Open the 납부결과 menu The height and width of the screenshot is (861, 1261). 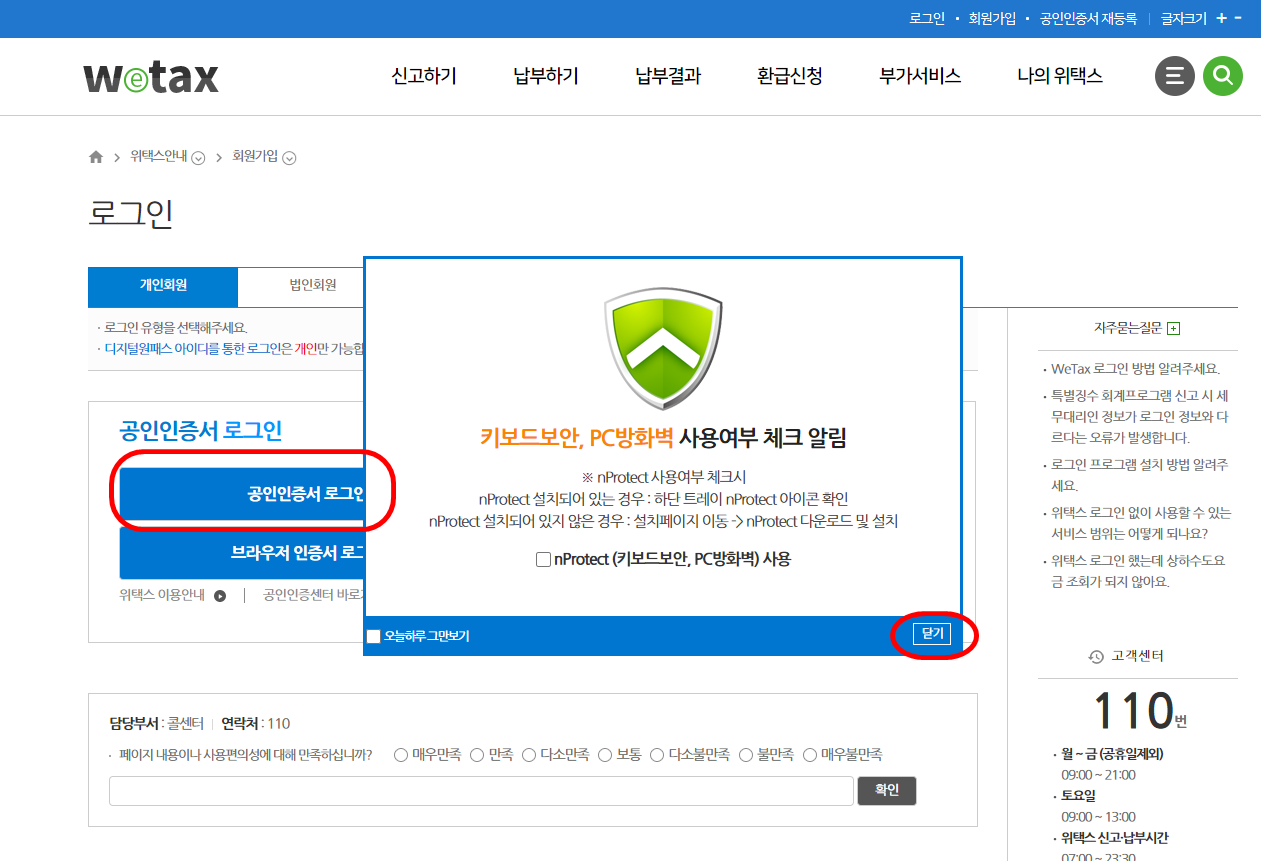tap(668, 76)
